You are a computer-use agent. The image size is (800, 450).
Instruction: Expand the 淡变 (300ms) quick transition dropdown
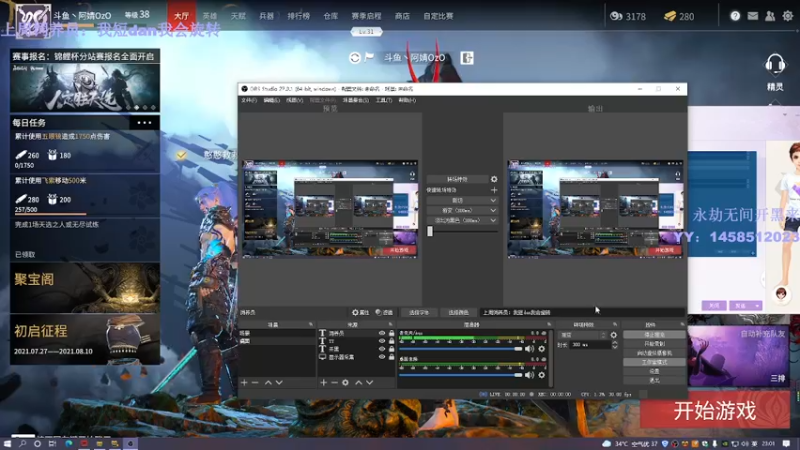[462, 210]
